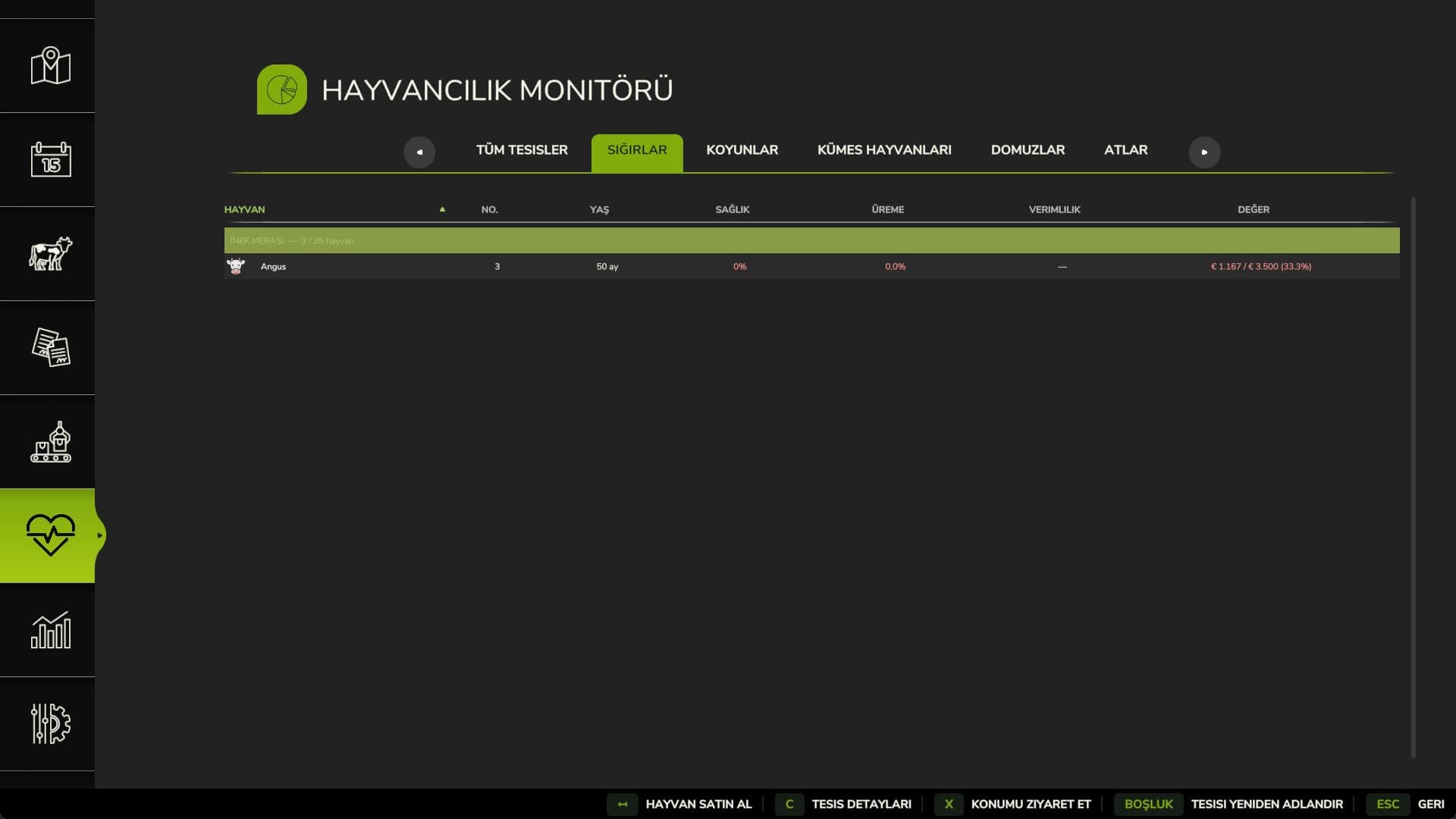
Task: Click the Angus cow face icon
Action: point(236,266)
